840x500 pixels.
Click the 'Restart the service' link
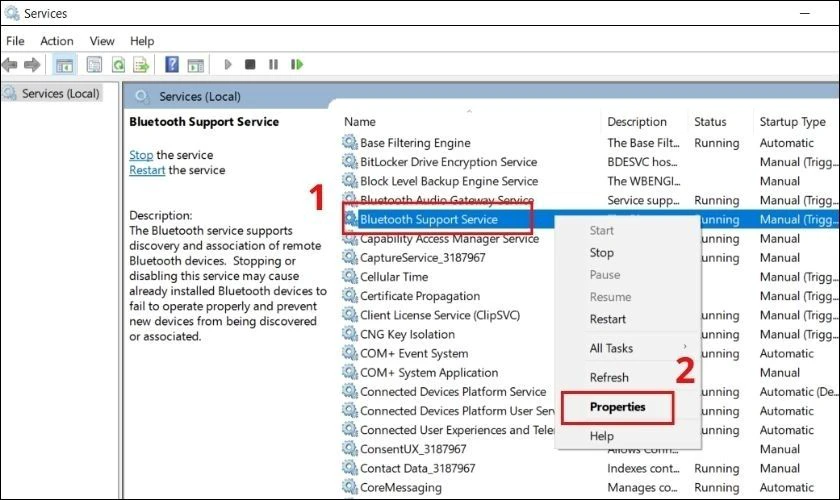[147, 170]
